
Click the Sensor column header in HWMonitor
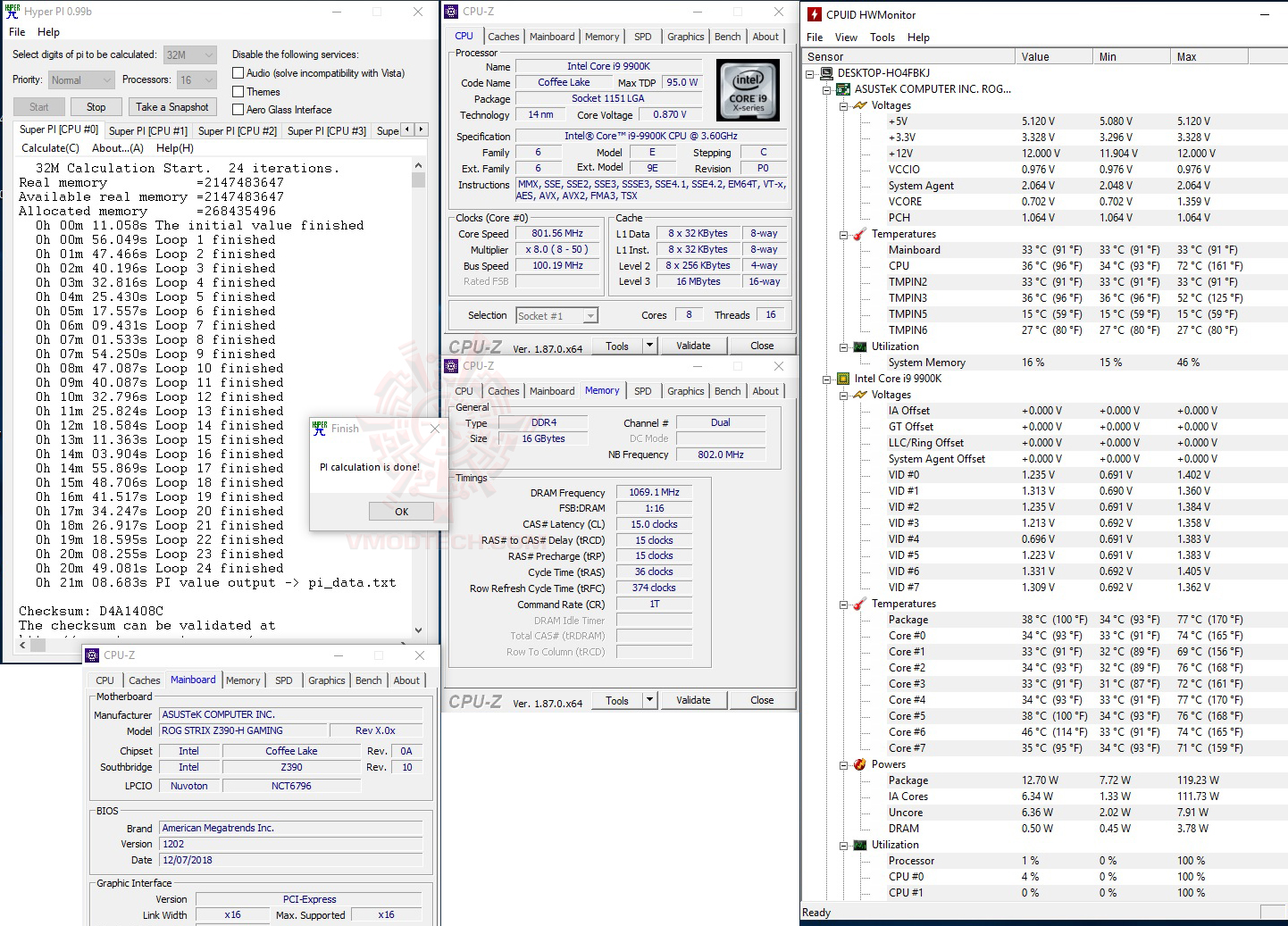pyautogui.click(x=908, y=56)
